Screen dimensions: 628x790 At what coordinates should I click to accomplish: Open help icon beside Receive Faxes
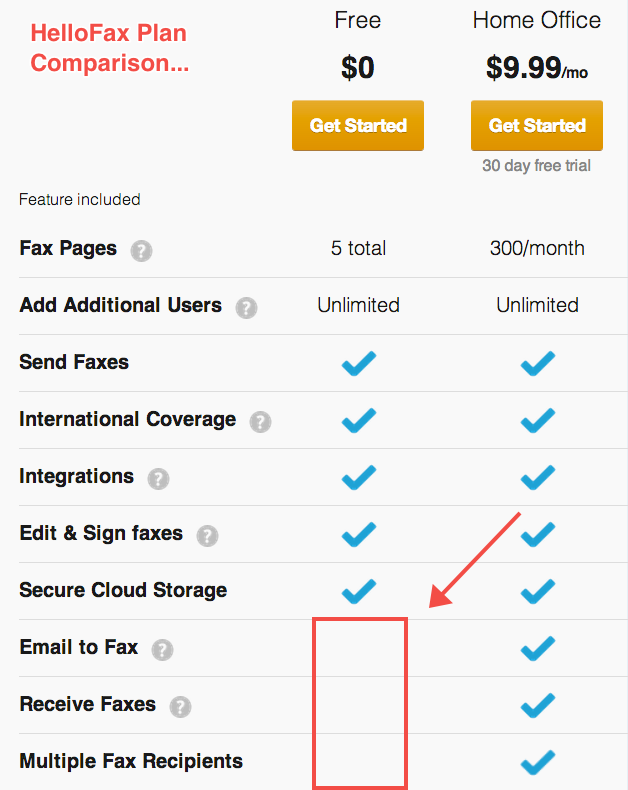click(x=180, y=706)
